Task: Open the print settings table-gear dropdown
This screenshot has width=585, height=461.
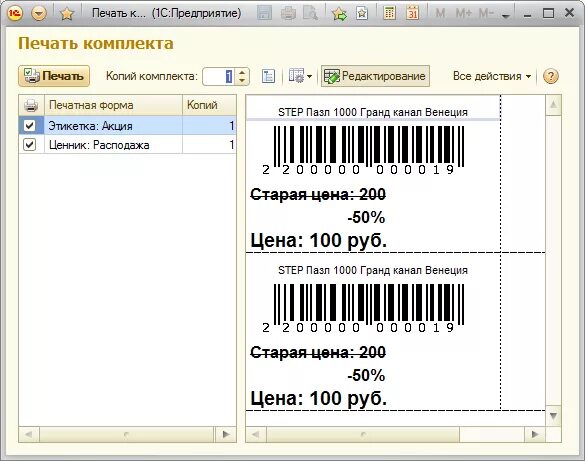Action: pos(300,76)
